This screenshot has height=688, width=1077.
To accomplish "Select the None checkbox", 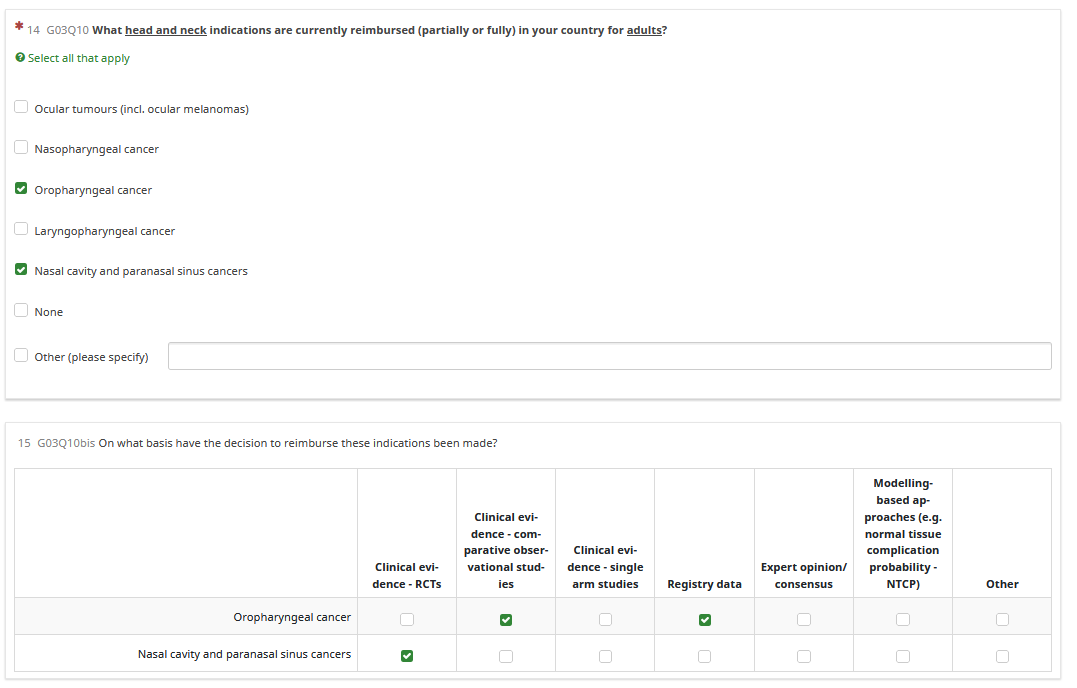I will click(x=21, y=310).
